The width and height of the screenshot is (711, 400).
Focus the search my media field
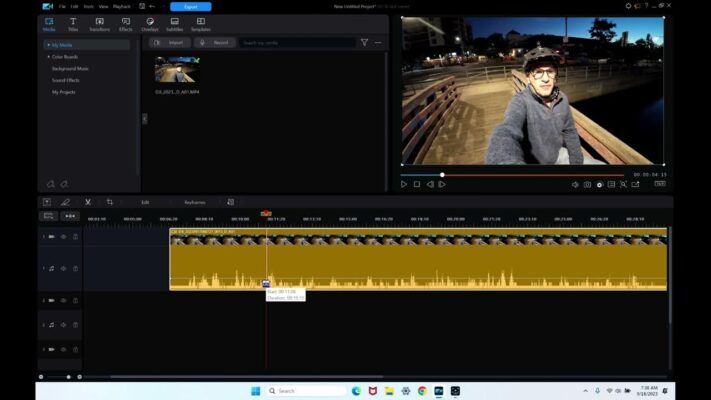point(297,43)
